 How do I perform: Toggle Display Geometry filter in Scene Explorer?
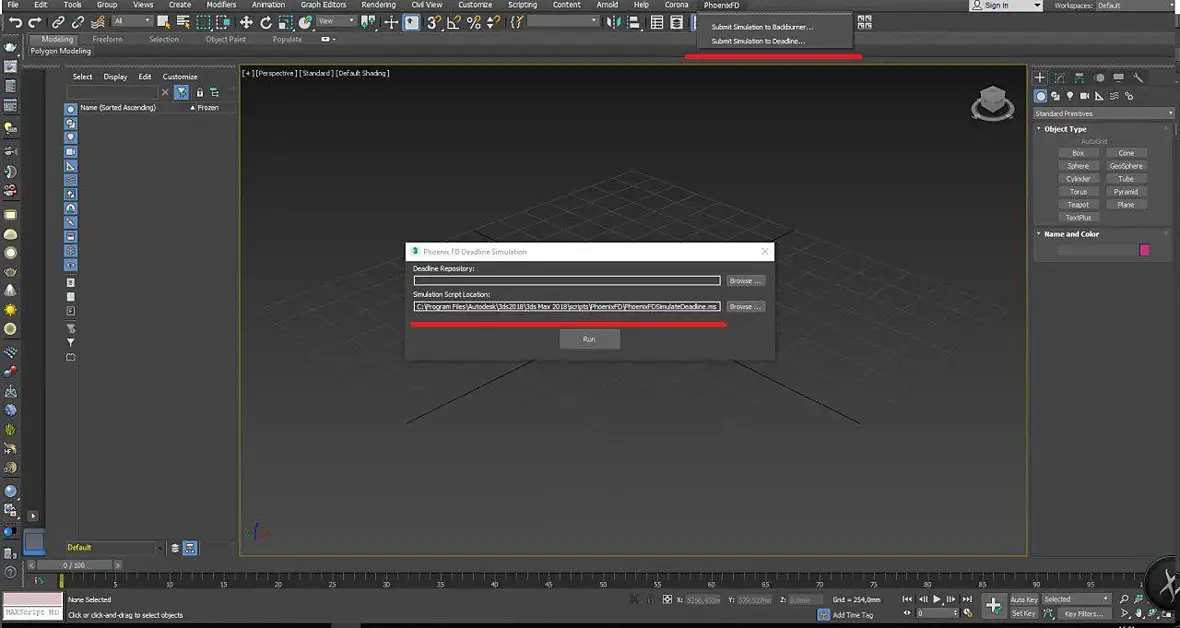[x=71, y=109]
